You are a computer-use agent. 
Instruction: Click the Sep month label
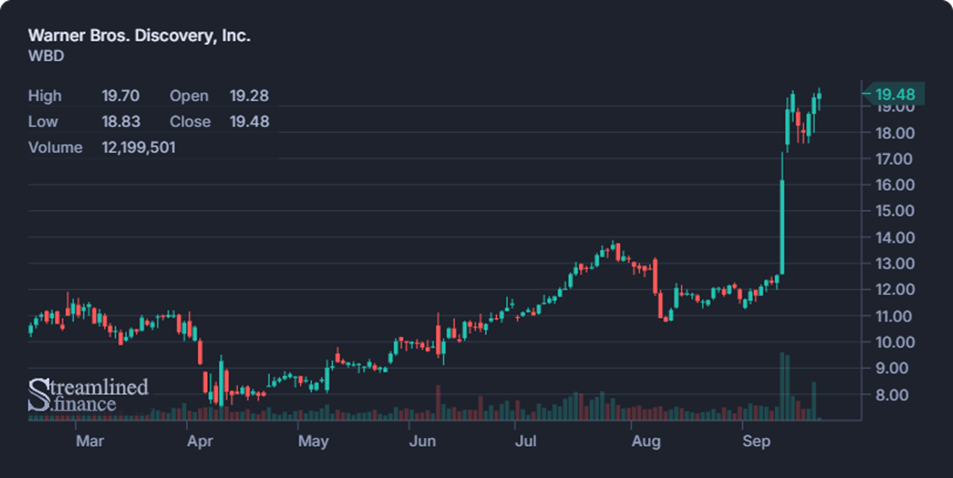[x=756, y=441]
